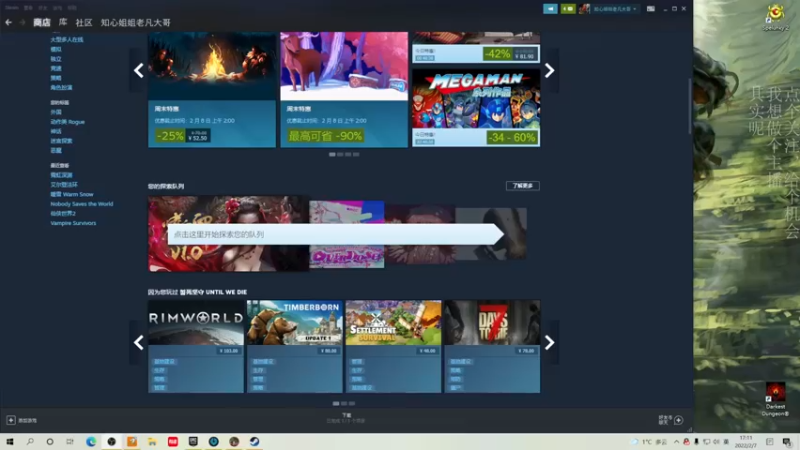Open the Mega Man series sale card
800x450 pixels.
pyautogui.click(x=476, y=108)
